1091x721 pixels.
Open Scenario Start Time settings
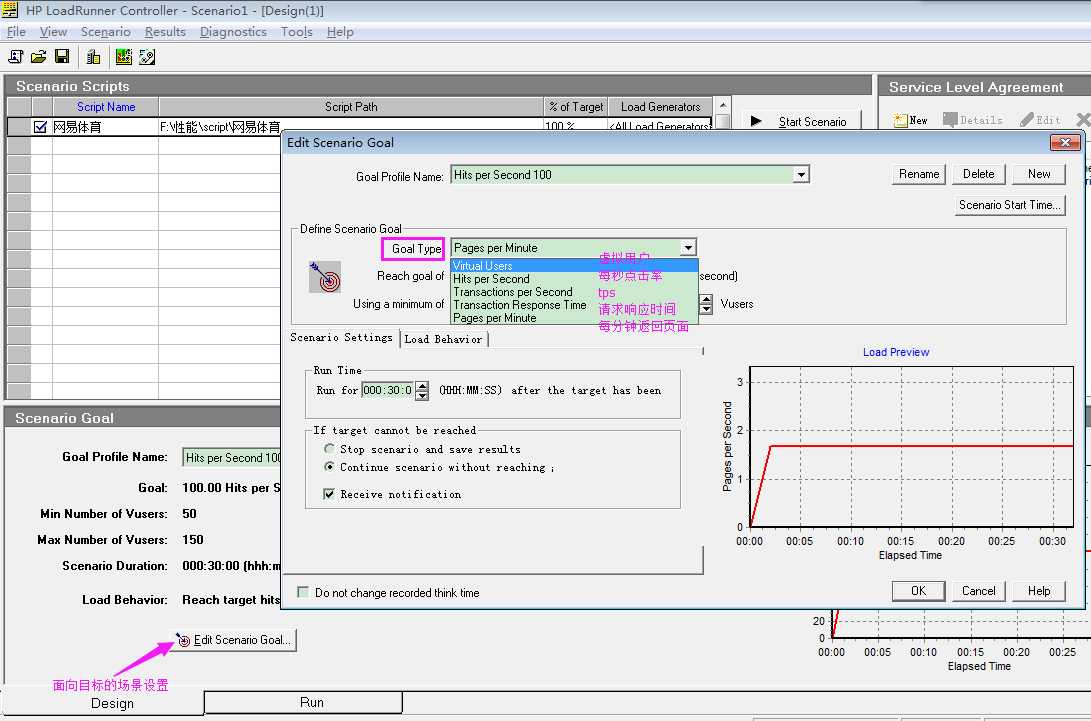[x=1010, y=205]
